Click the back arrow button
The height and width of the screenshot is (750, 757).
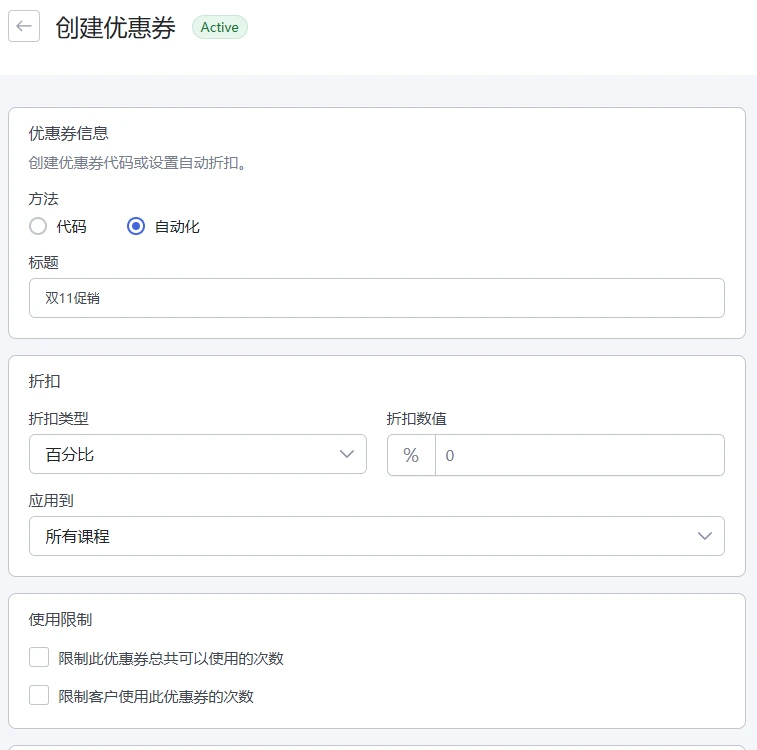[x=24, y=27]
